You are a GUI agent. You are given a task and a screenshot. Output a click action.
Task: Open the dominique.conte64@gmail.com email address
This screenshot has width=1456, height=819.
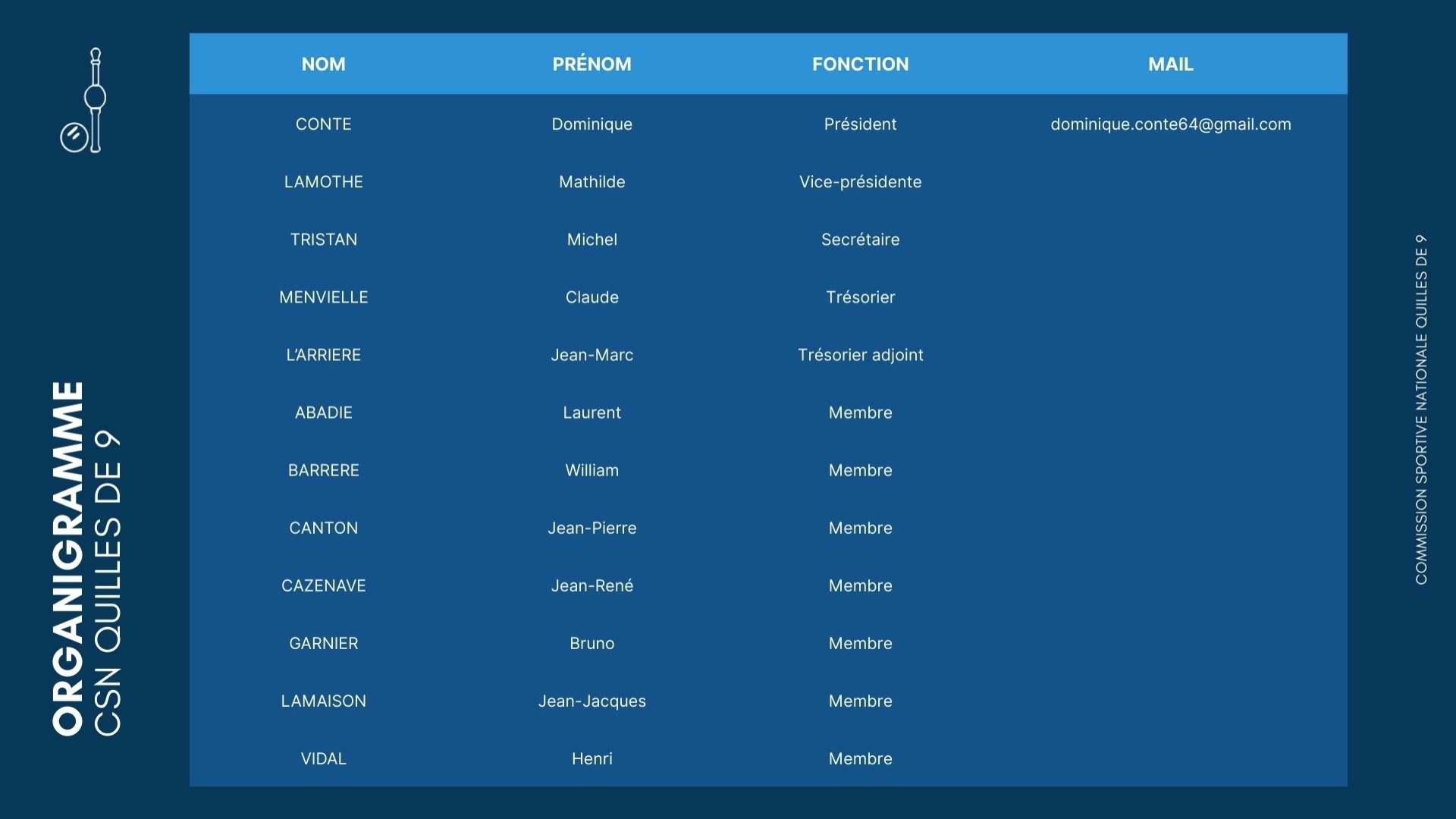(1171, 124)
